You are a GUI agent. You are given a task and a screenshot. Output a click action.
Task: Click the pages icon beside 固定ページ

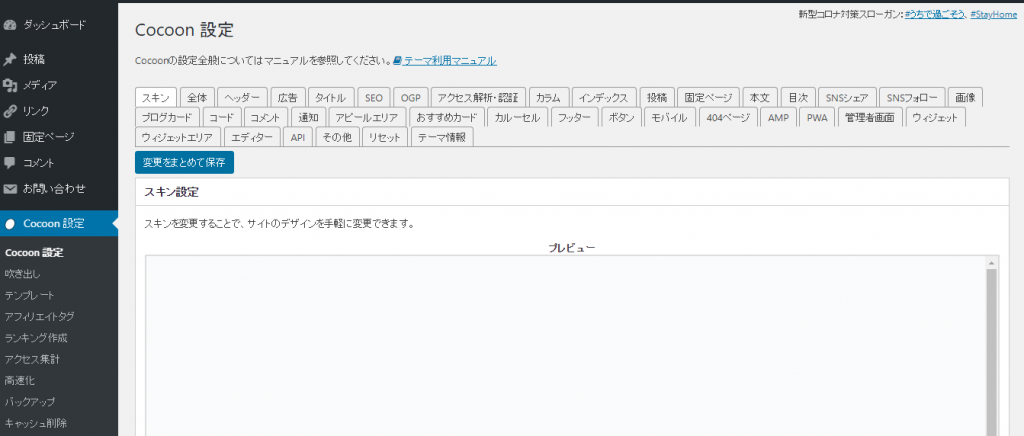pos(9,137)
